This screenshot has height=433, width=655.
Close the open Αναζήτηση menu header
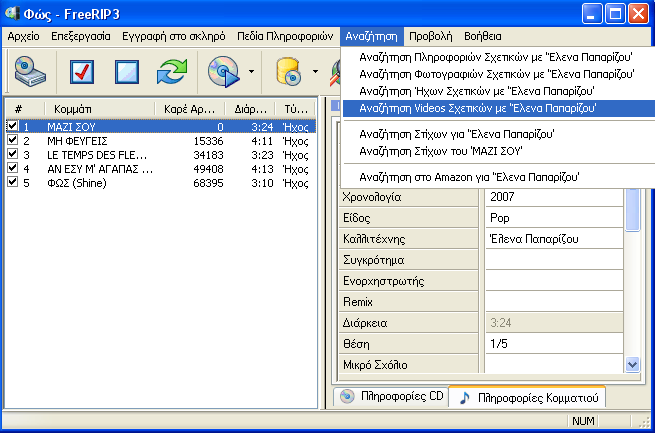[371, 36]
